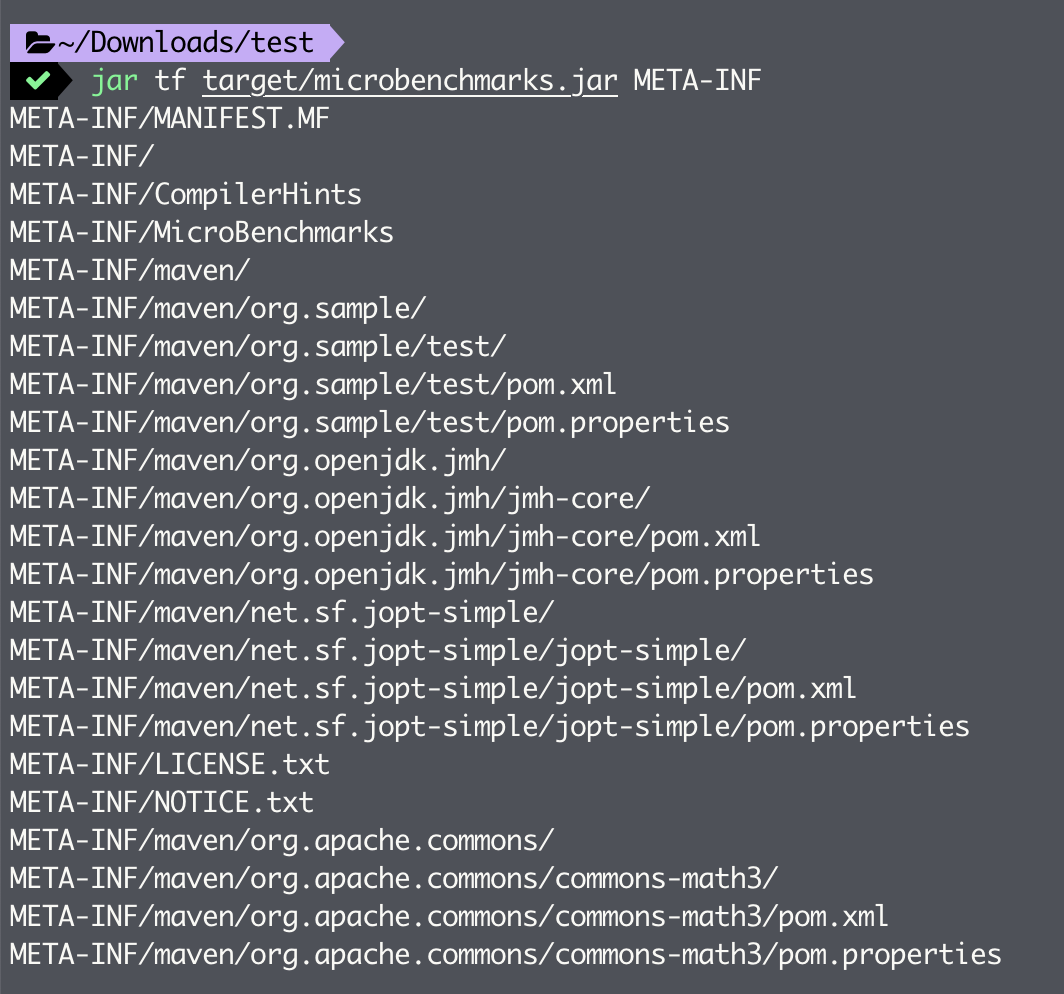1064x994 pixels.
Task: Click org.sample/test/pom.xml entry
Action: pyautogui.click(x=313, y=385)
